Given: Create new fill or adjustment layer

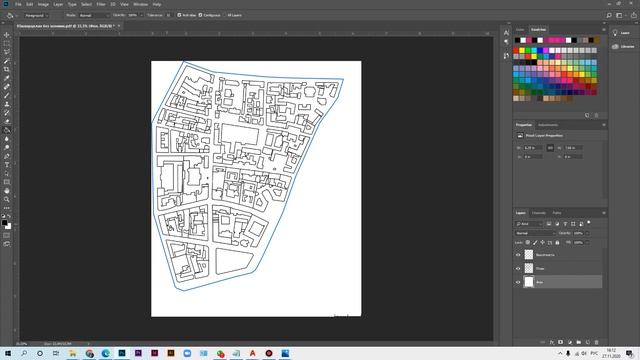Looking at the screenshot, I should (x=569, y=342).
